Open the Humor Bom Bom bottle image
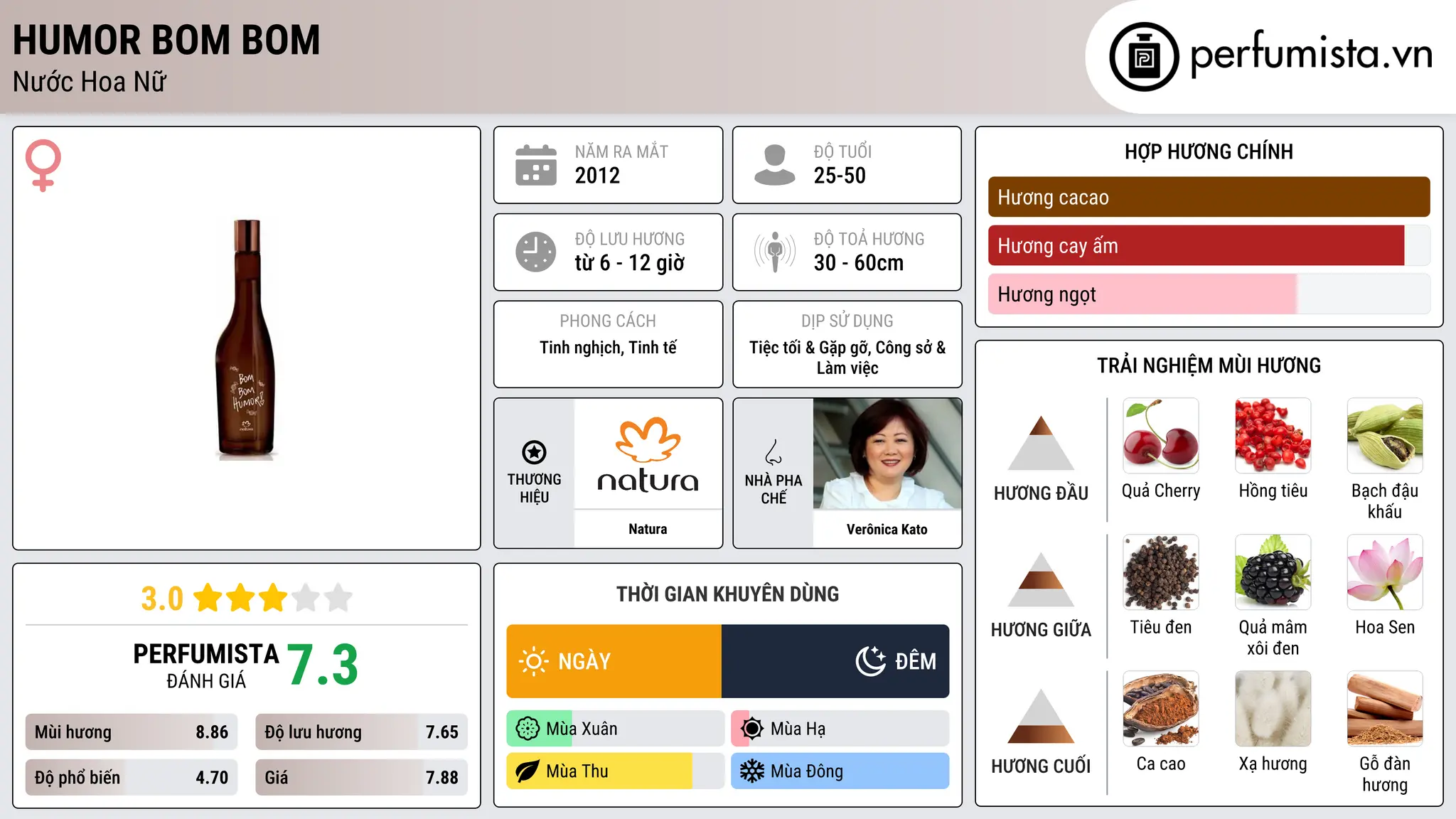The height and width of the screenshot is (819, 1456). [247, 338]
